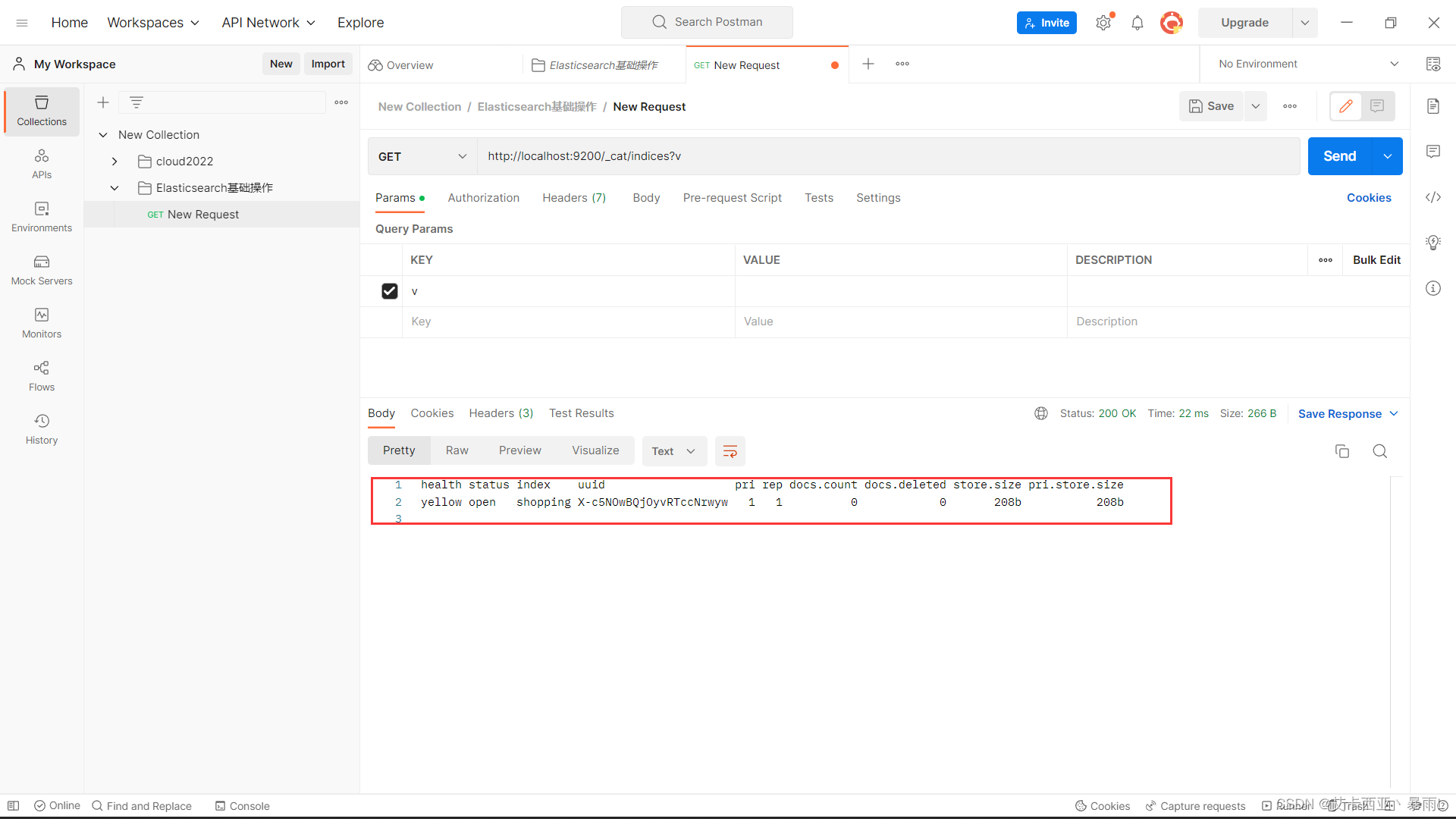Open the Test Results response tab
This screenshot has width=1456, height=819.
[582, 413]
